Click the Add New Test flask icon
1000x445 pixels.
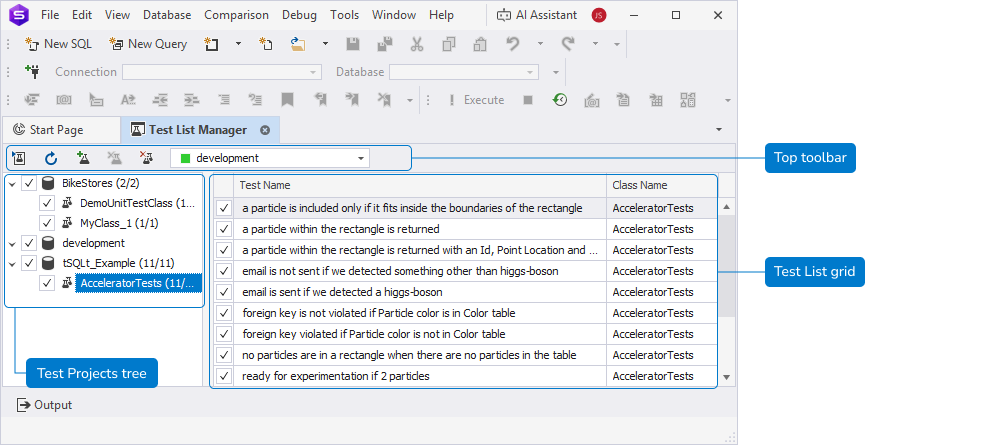[x=83, y=158]
